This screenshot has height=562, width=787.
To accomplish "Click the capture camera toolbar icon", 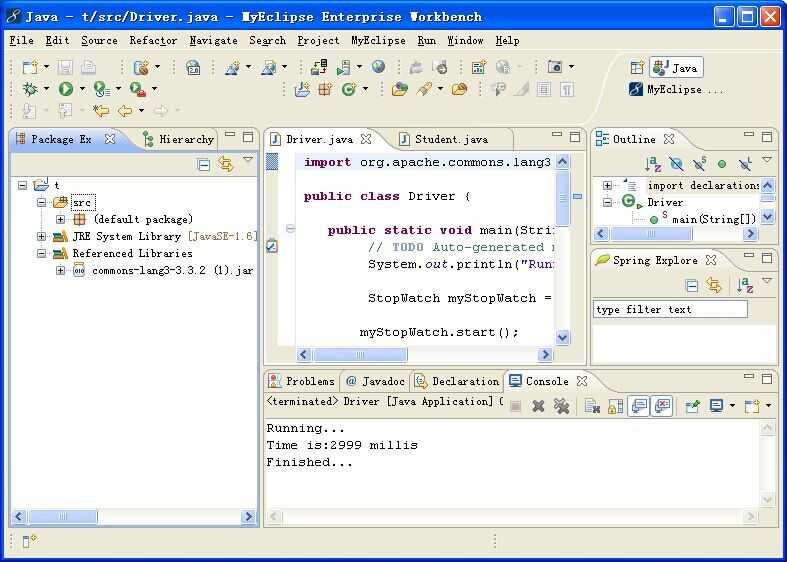I will pos(555,67).
